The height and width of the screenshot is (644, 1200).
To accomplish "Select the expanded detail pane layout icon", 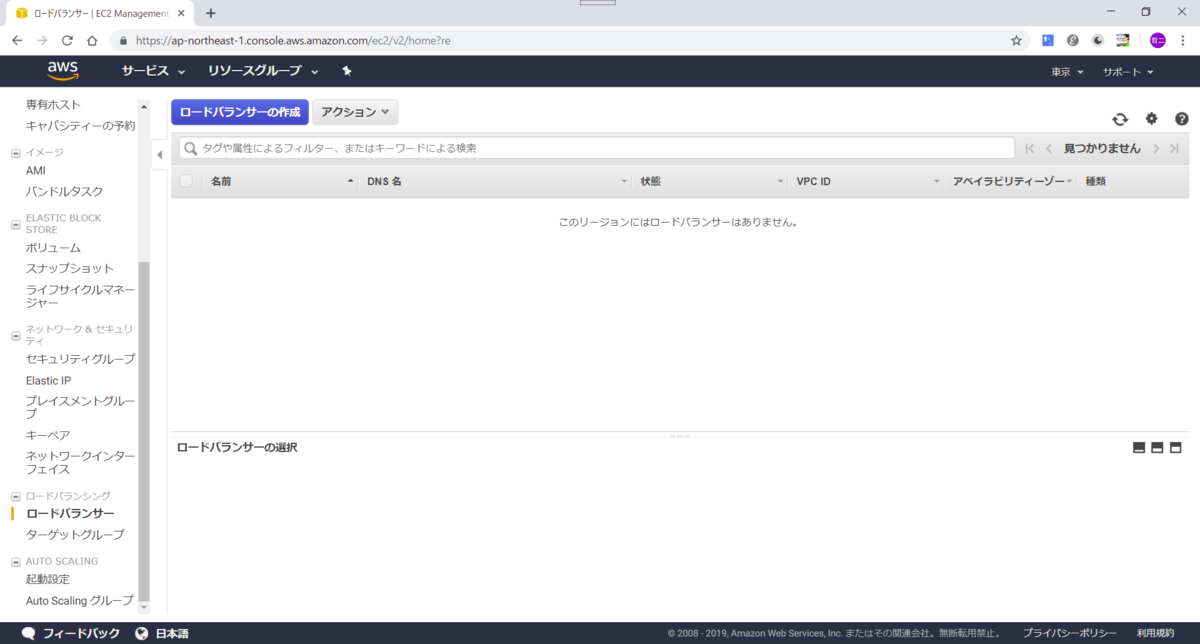I will pos(1157,447).
